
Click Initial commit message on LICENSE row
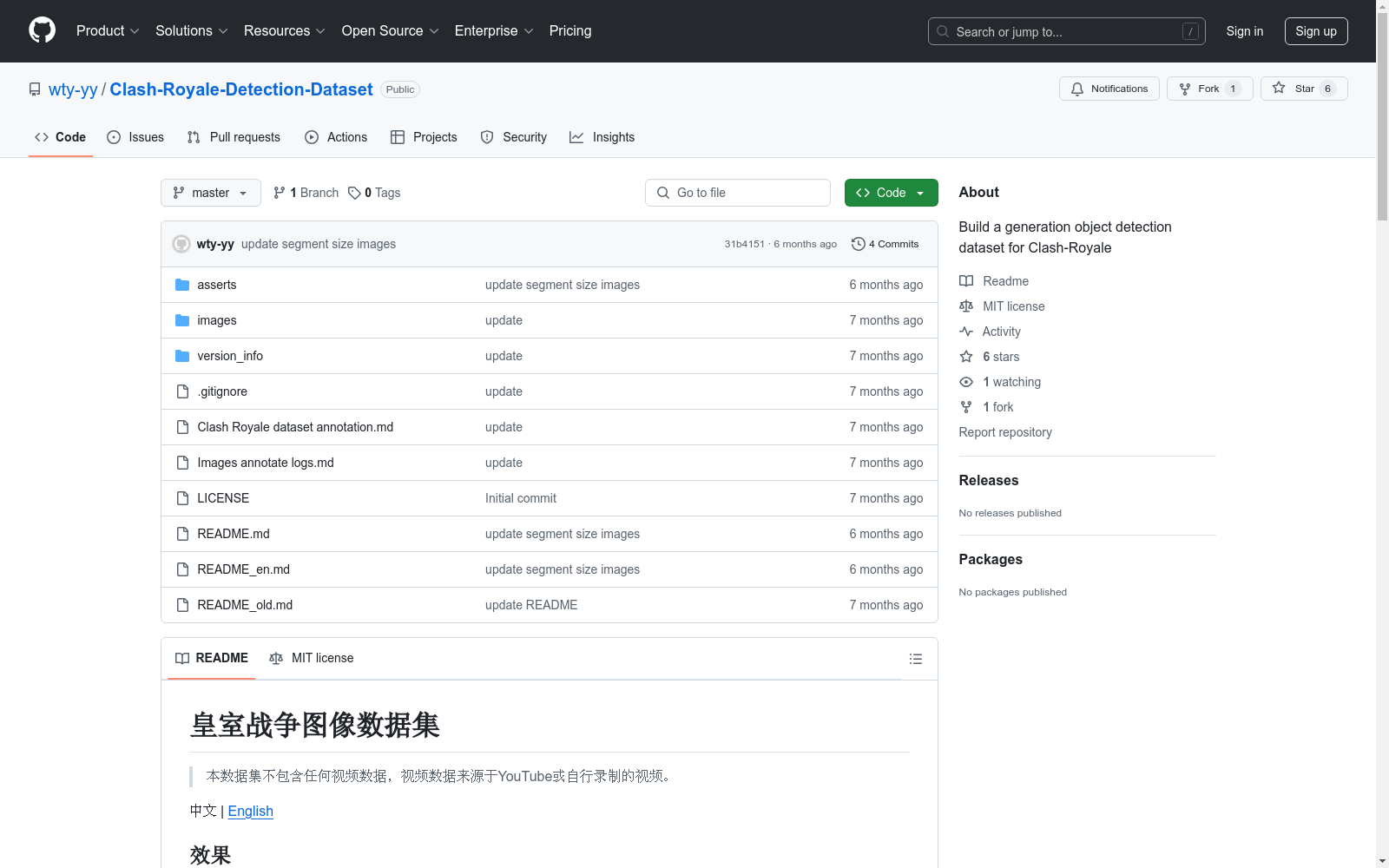pos(521,498)
